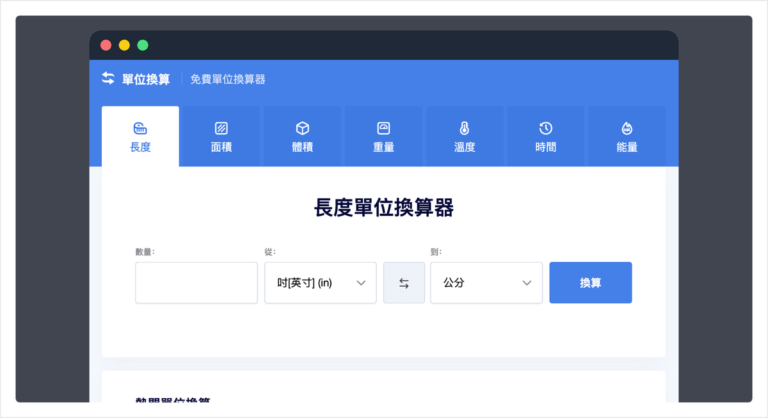Click the 長度單位換算器 heading
This screenshot has height=418, width=768.
coord(384,208)
